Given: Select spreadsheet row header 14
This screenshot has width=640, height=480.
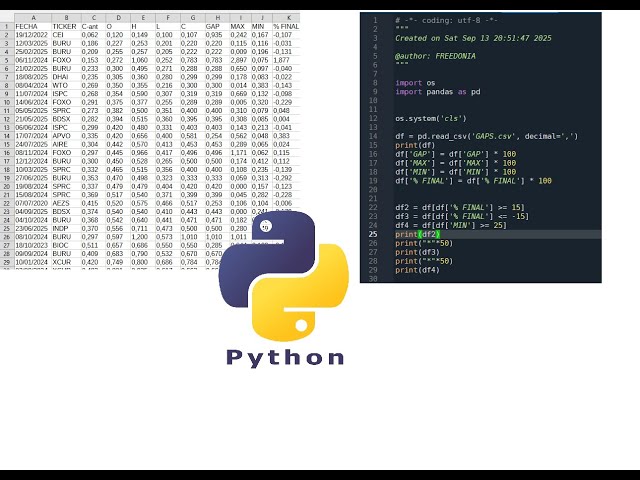Looking at the screenshot, I should pos(7,136).
